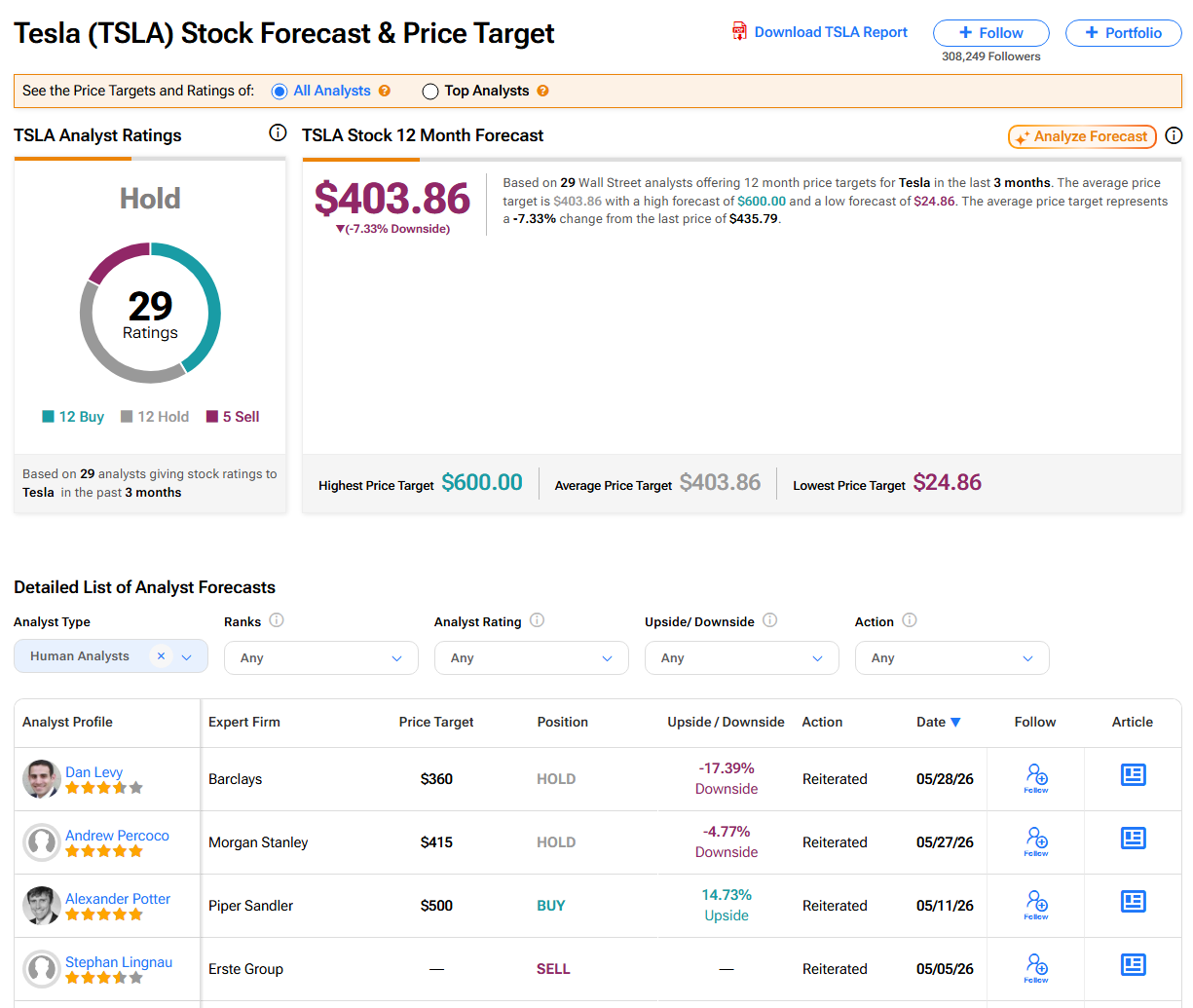Click the Highest Price Target $600.00 value
Viewport: 1193px width, 1008px height.
(482, 482)
